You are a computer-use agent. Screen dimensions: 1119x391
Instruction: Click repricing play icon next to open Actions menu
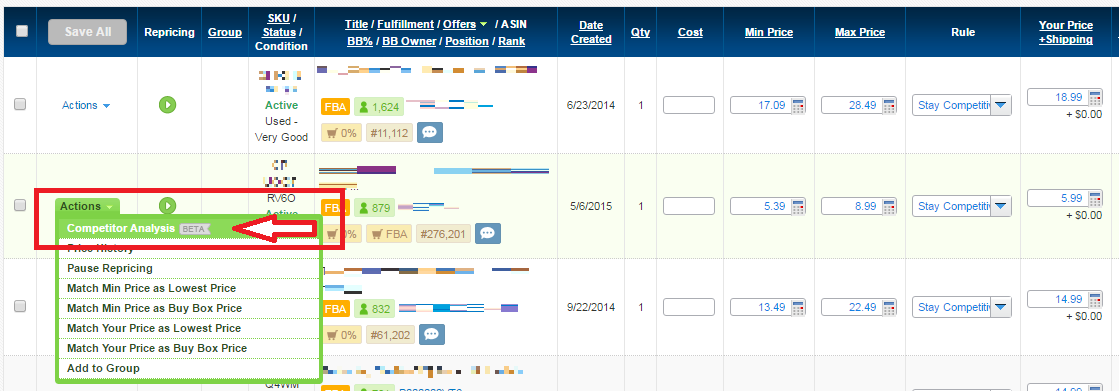pyautogui.click(x=168, y=205)
